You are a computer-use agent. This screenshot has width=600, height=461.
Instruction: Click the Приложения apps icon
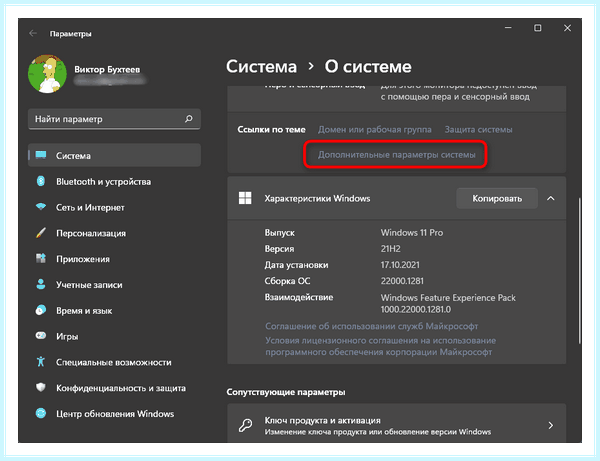(41, 258)
